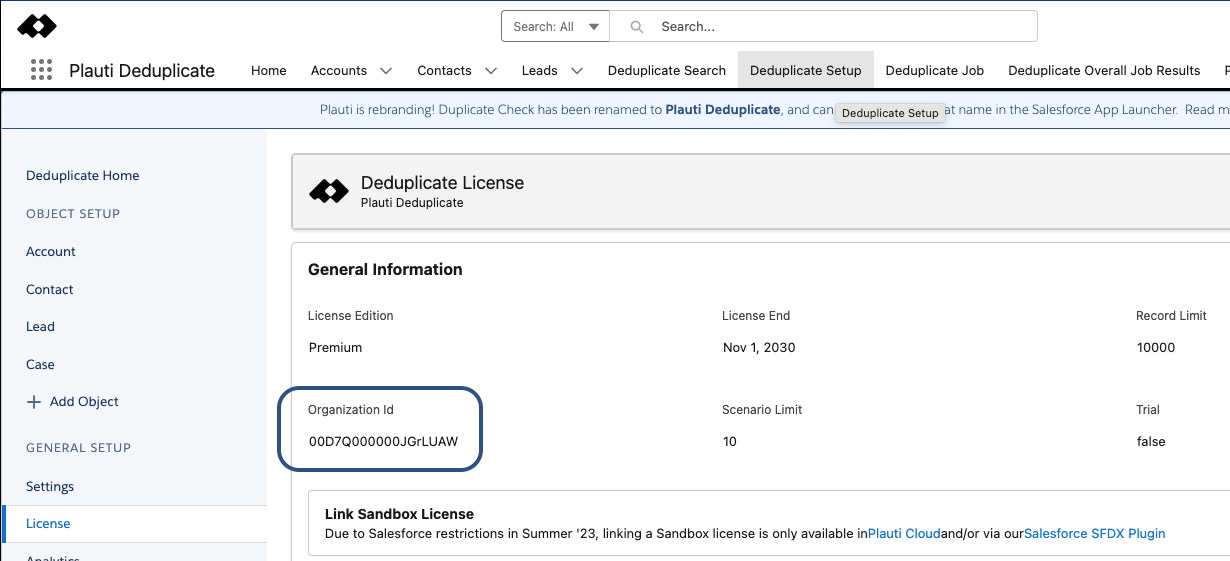The width and height of the screenshot is (1230, 561).
Task: Open the Search: All scope dropdown
Action: 555,27
